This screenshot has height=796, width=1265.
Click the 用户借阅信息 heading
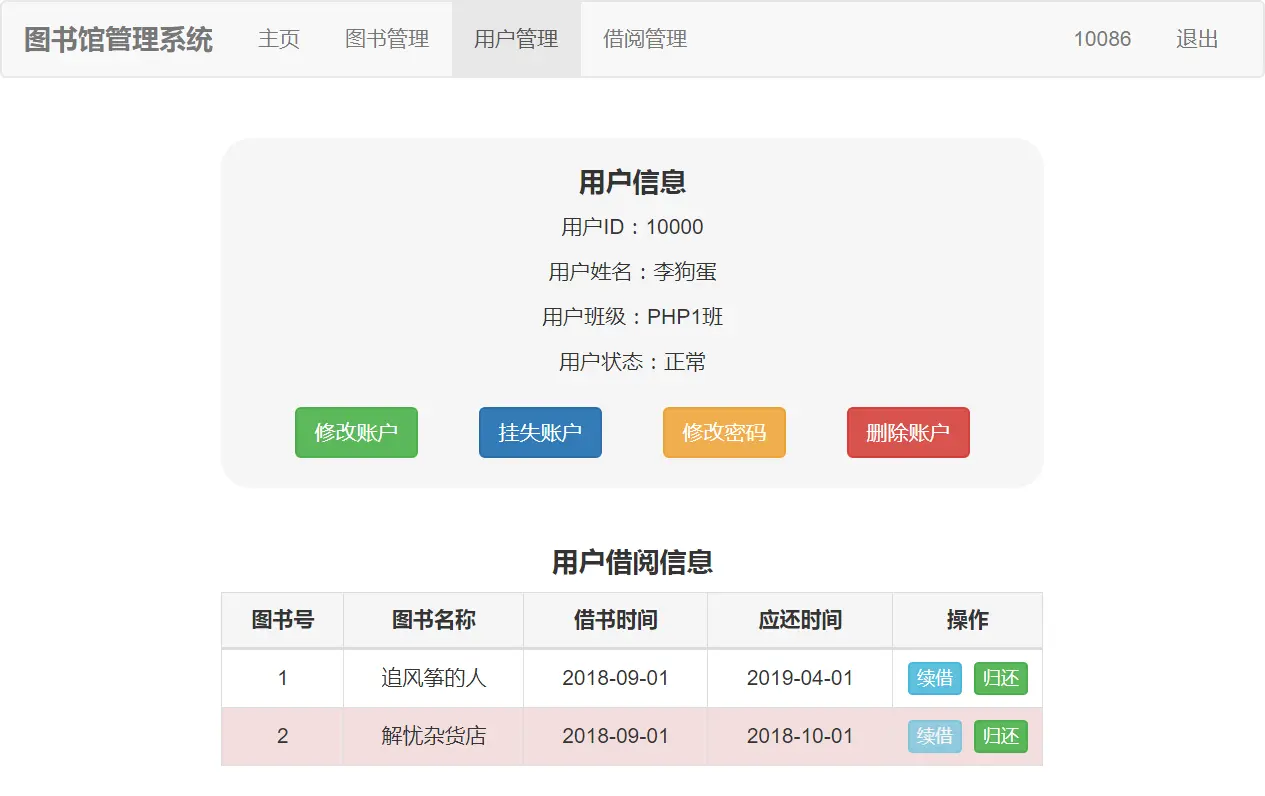click(x=632, y=563)
